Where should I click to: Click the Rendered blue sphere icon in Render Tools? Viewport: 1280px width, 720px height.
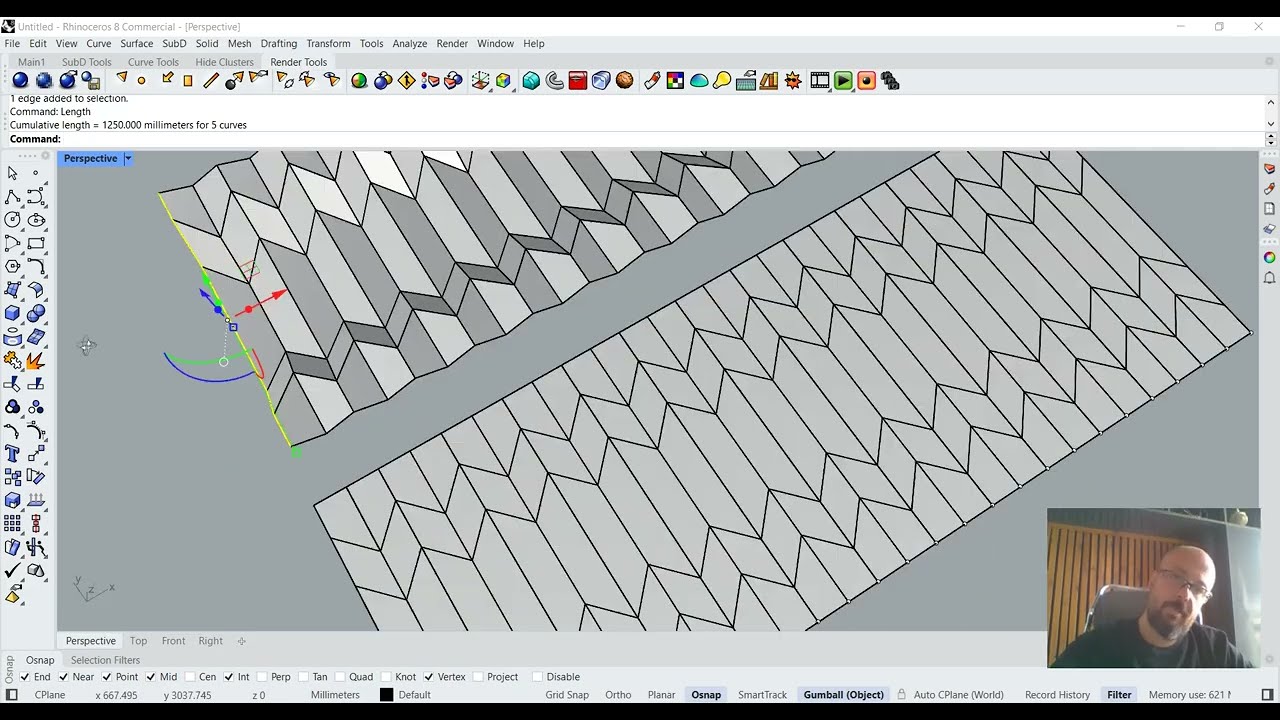coord(20,81)
